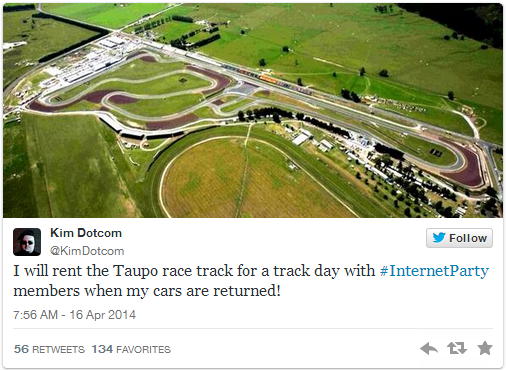The width and height of the screenshot is (506, 370).
Task: Click the word FAVORITES in the stats row
Action: (x=143, y=349)
